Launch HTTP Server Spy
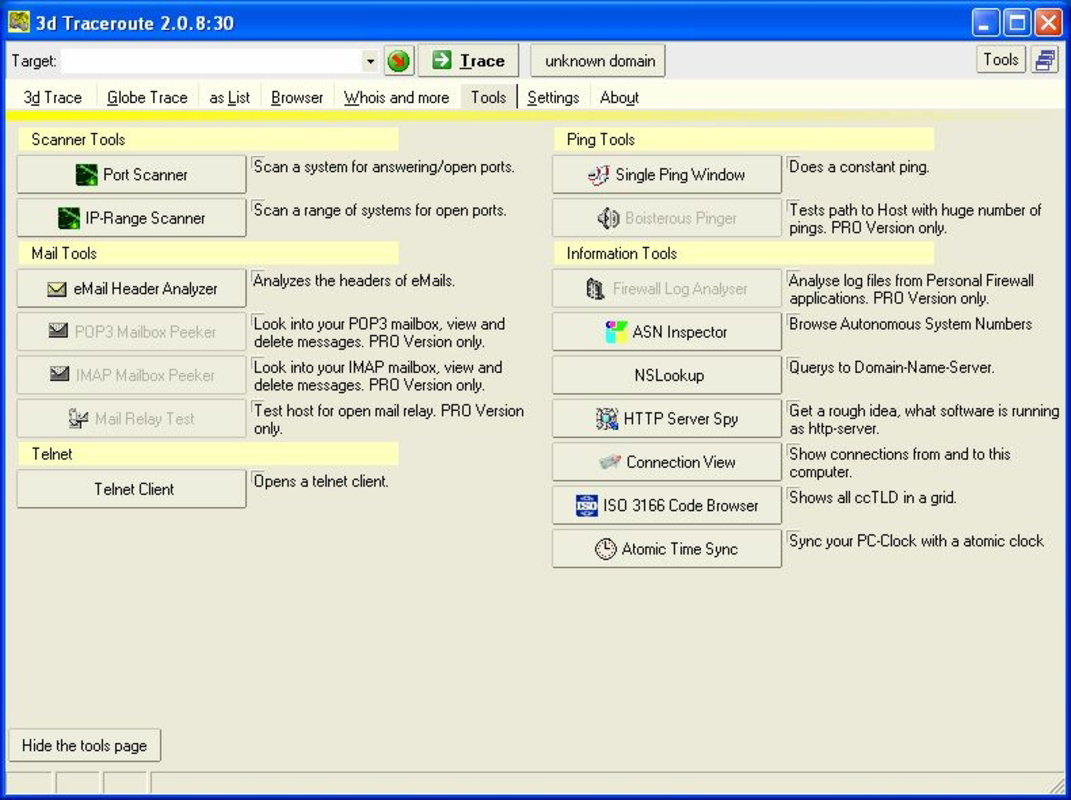The image size is (1071, 800). 665,418
